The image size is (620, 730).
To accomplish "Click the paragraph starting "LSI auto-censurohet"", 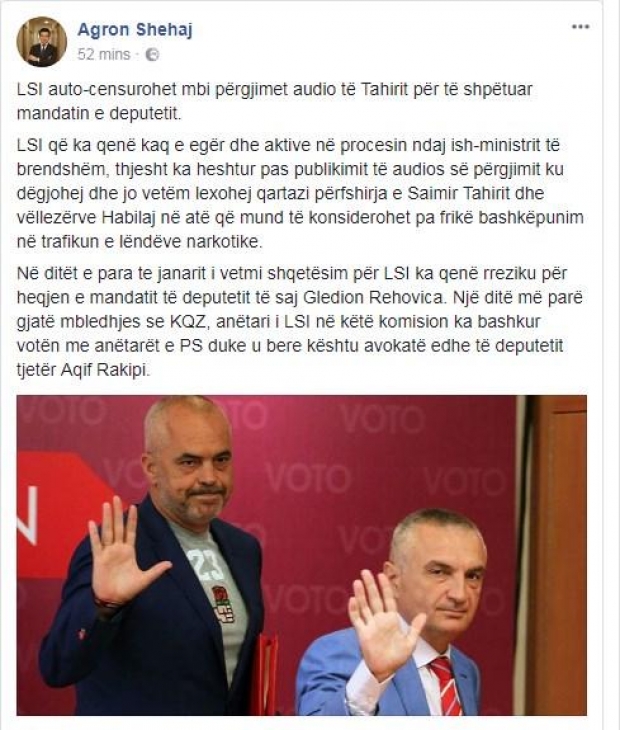I will pos(275,101).
